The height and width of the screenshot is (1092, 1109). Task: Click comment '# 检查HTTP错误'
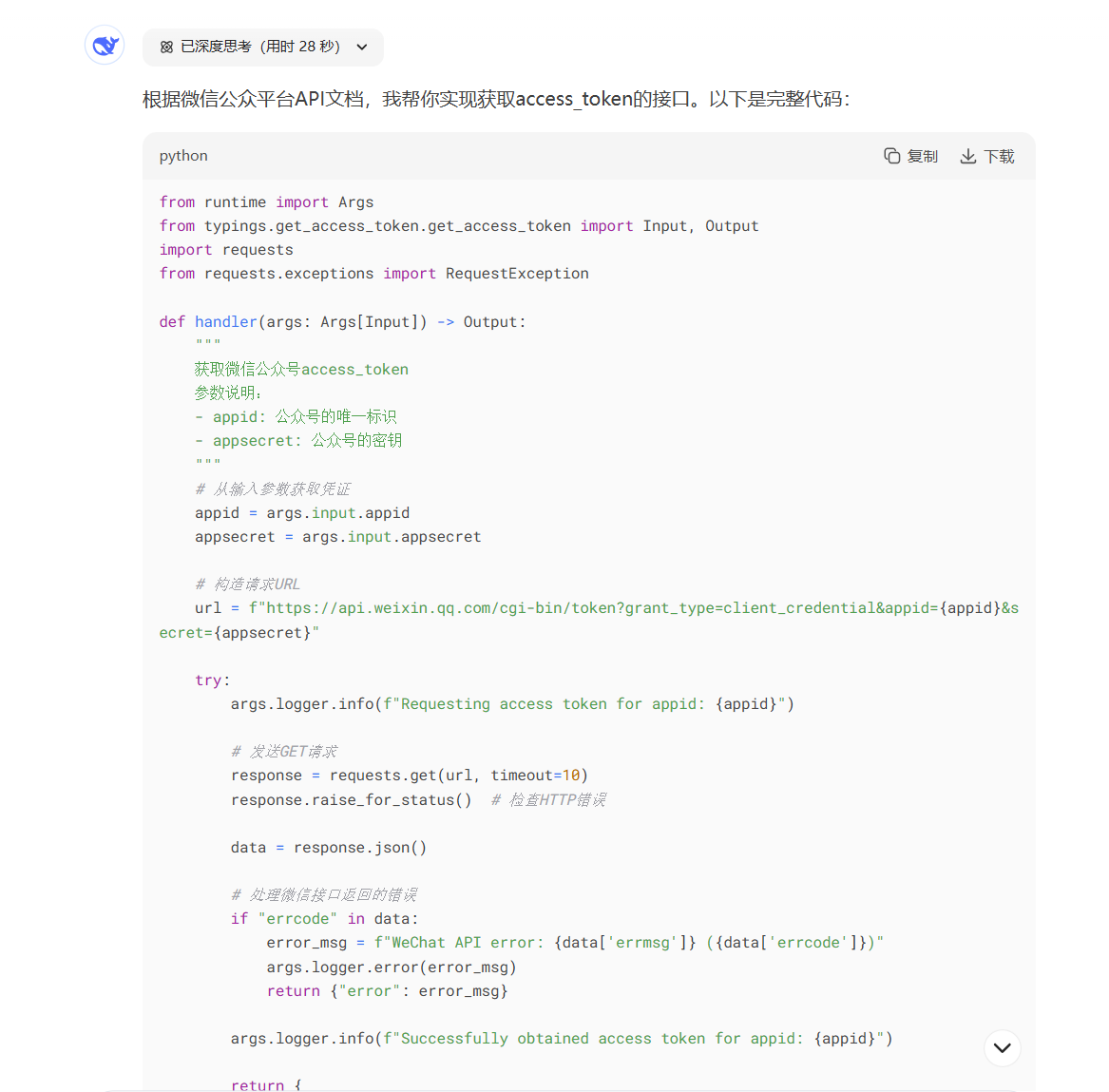[548, 800]
